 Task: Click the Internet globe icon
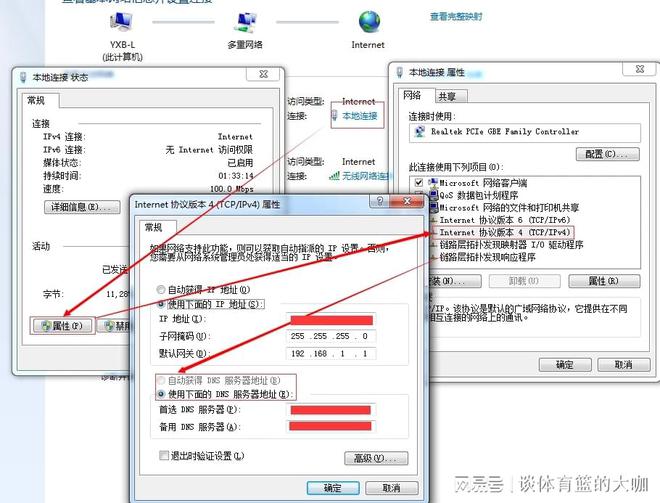coord(369,21)
